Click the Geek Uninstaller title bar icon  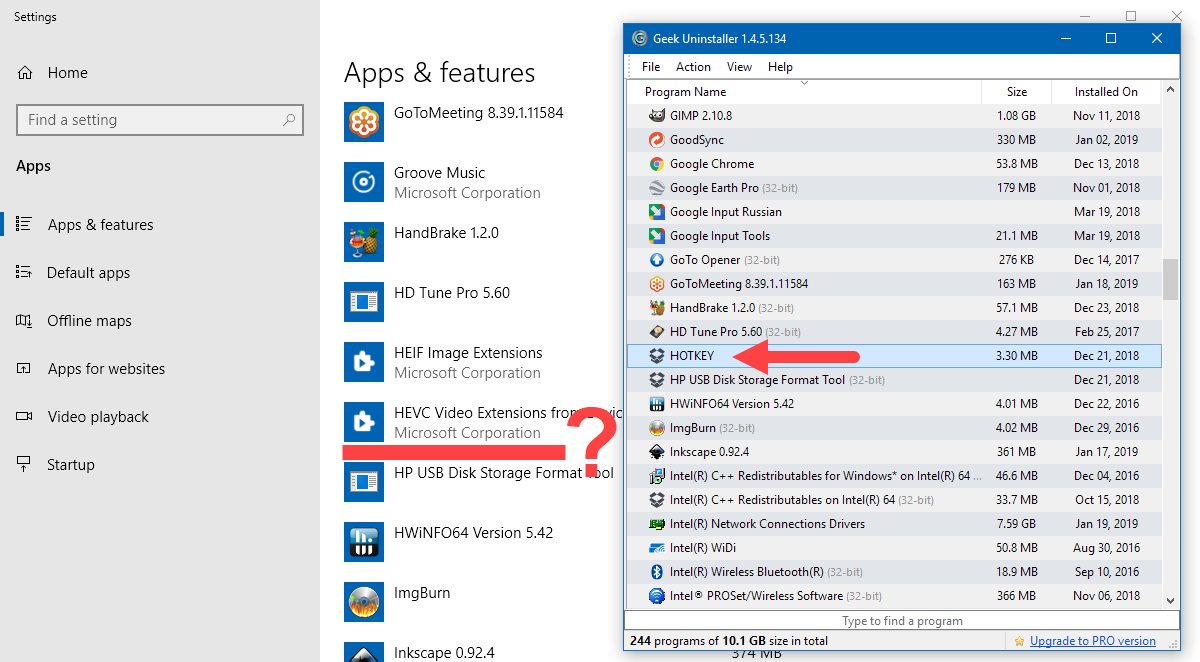(x=641, y=39)
